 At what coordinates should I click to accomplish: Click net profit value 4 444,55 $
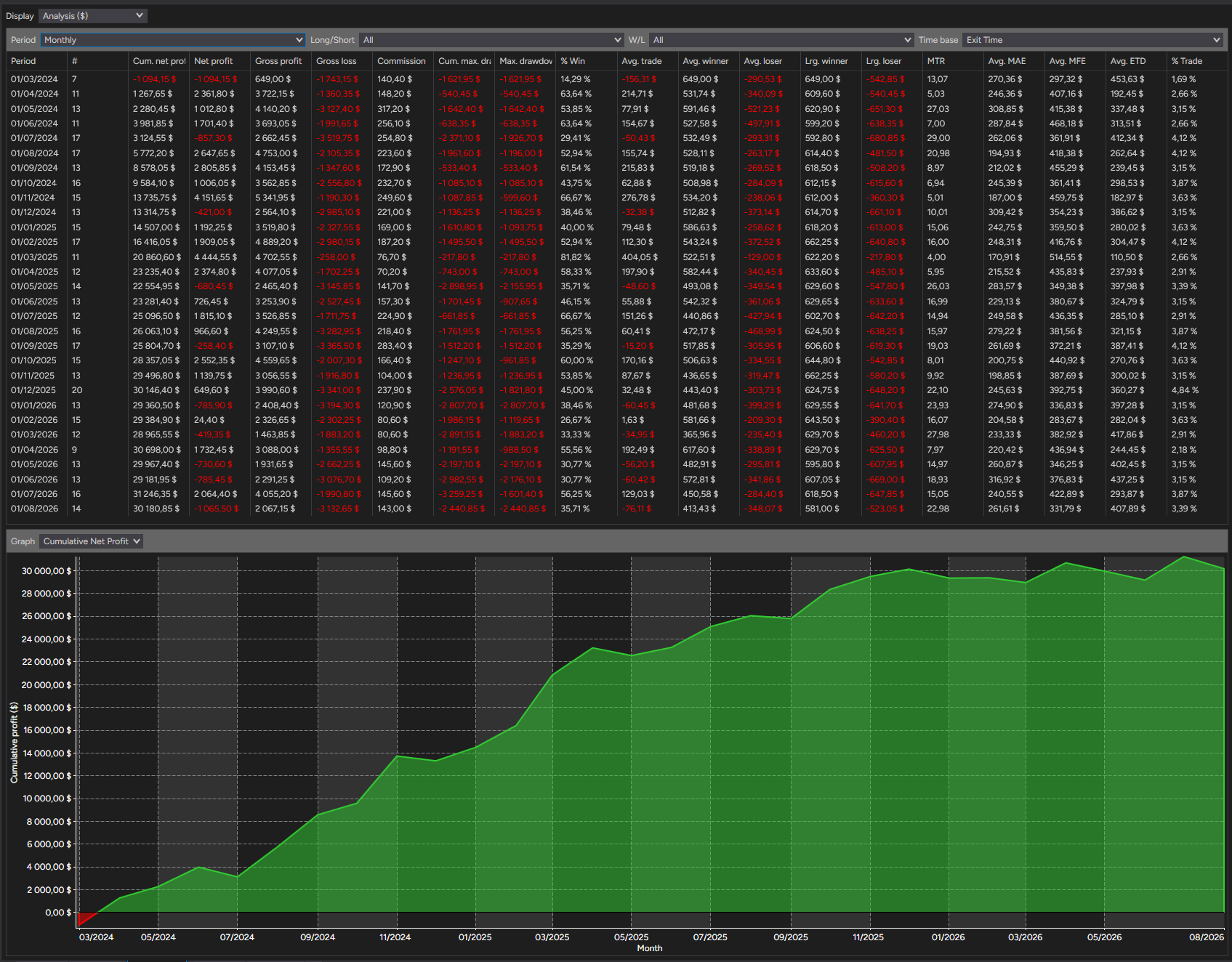tap(215, 257)
